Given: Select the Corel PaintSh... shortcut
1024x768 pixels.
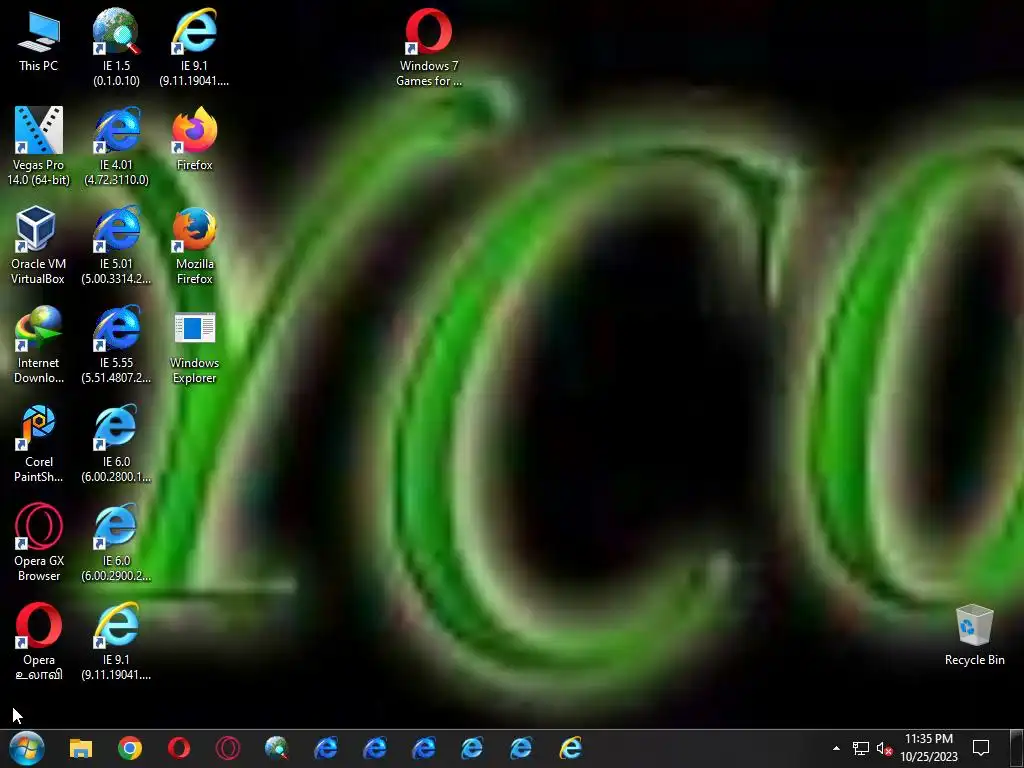Looking at the screenshot, I should [39, 444].
